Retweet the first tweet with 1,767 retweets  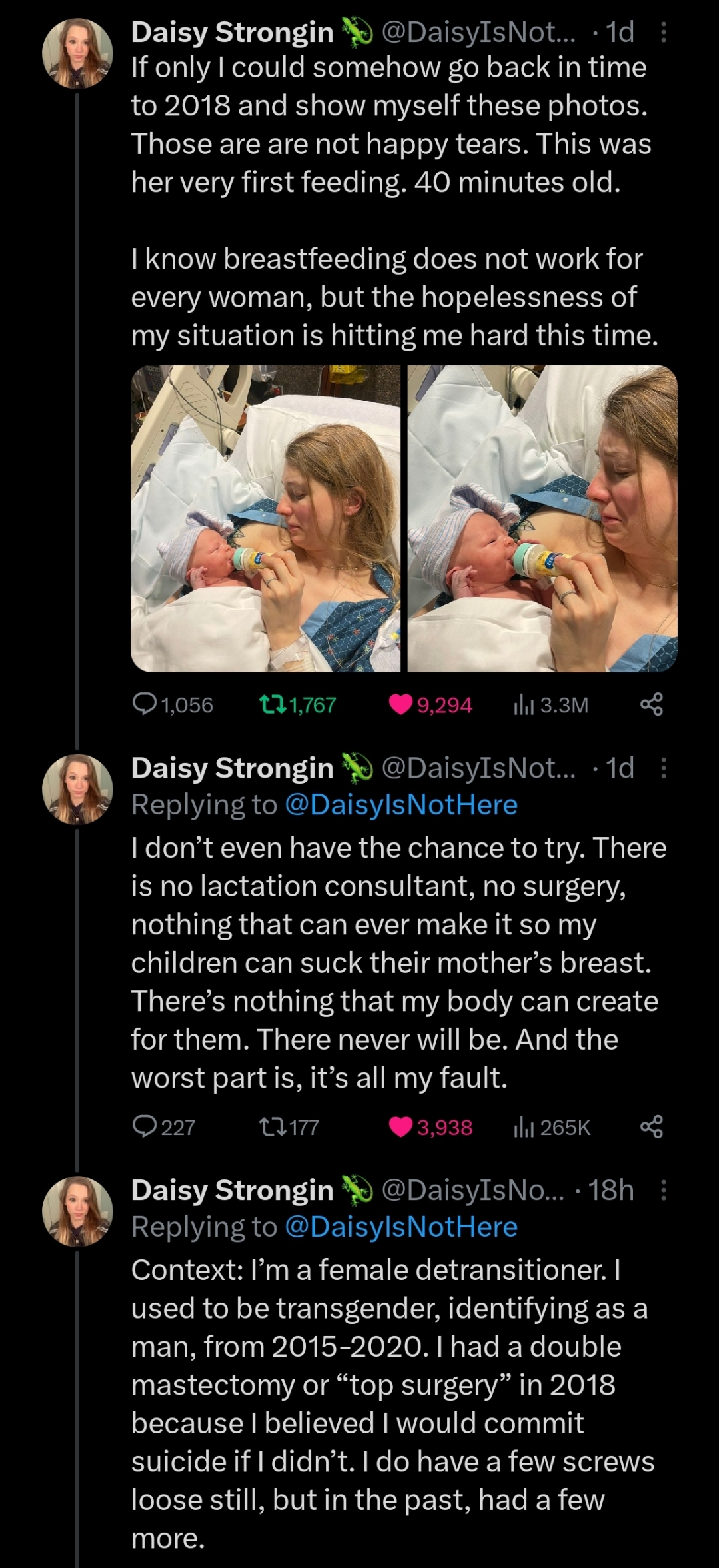click(271, 704)
